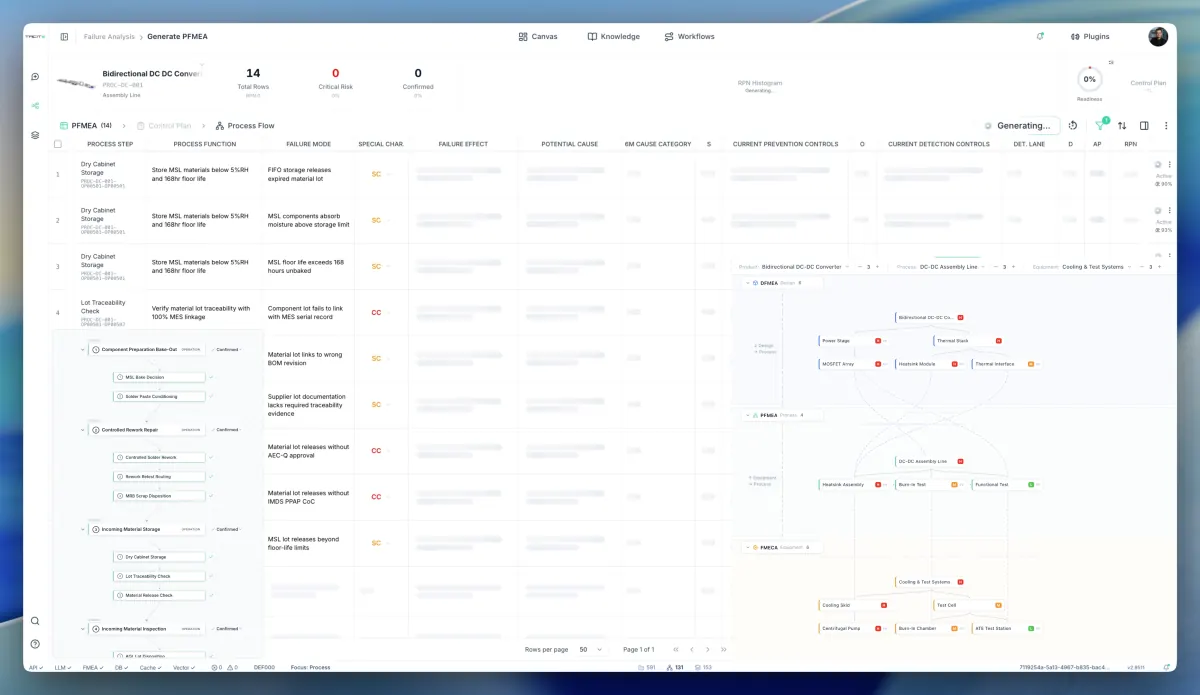Image resolution: width=1200 pixels, height=695 pixels.
Task: Open the layers icon in left sidebar
Action: [35, 135]
